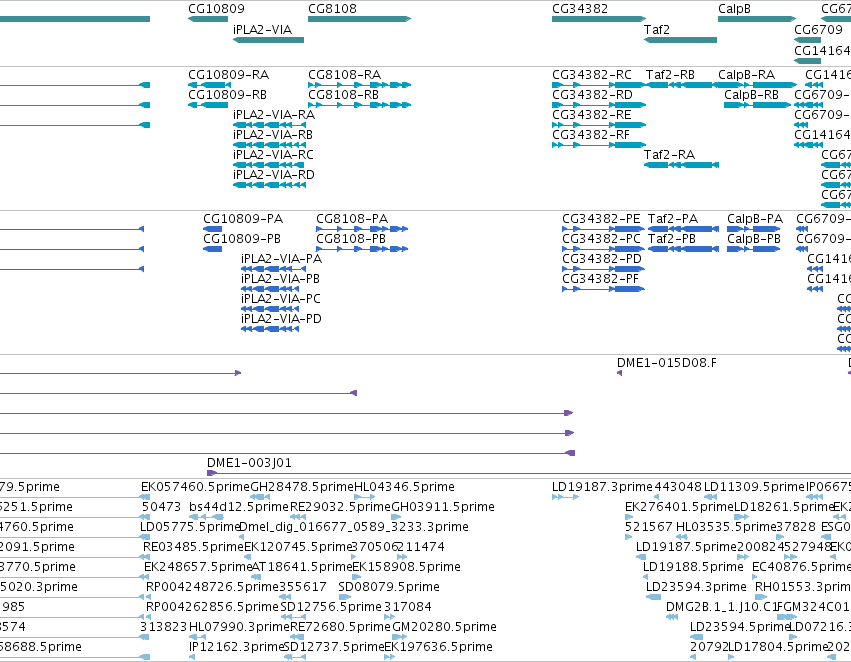Screen dimensions: 851x662
Task: Click the CG8108 gene arrow glyph
Action: pyautogui.click(x=359, y=19)
